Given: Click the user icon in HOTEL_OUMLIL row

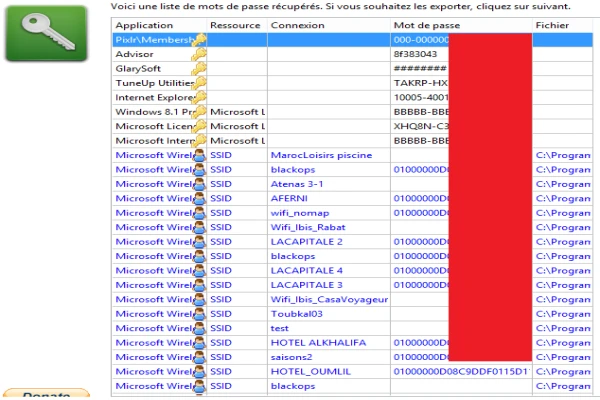Looking at the screenshot, I should pos(199,372).
